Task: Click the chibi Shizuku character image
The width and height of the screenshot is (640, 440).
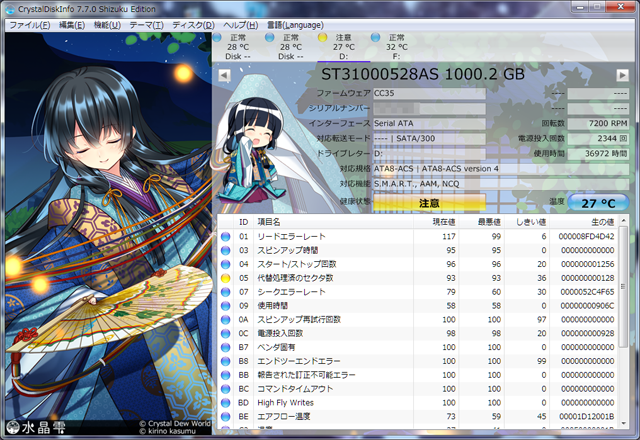Action: pyautogui.click(x=252, y=151)
